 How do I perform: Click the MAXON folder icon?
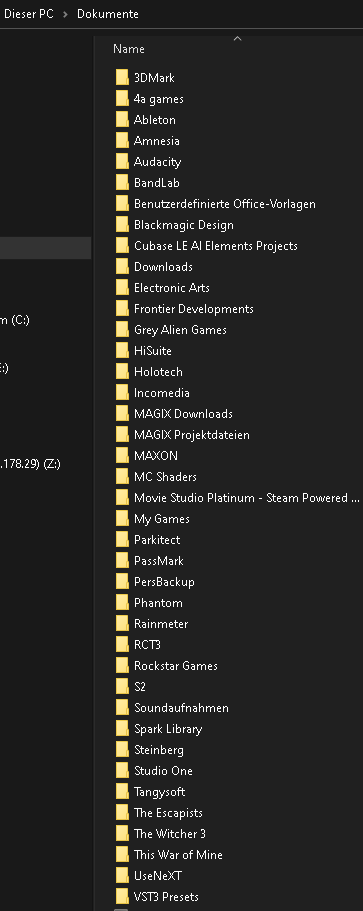coord(122,456)
